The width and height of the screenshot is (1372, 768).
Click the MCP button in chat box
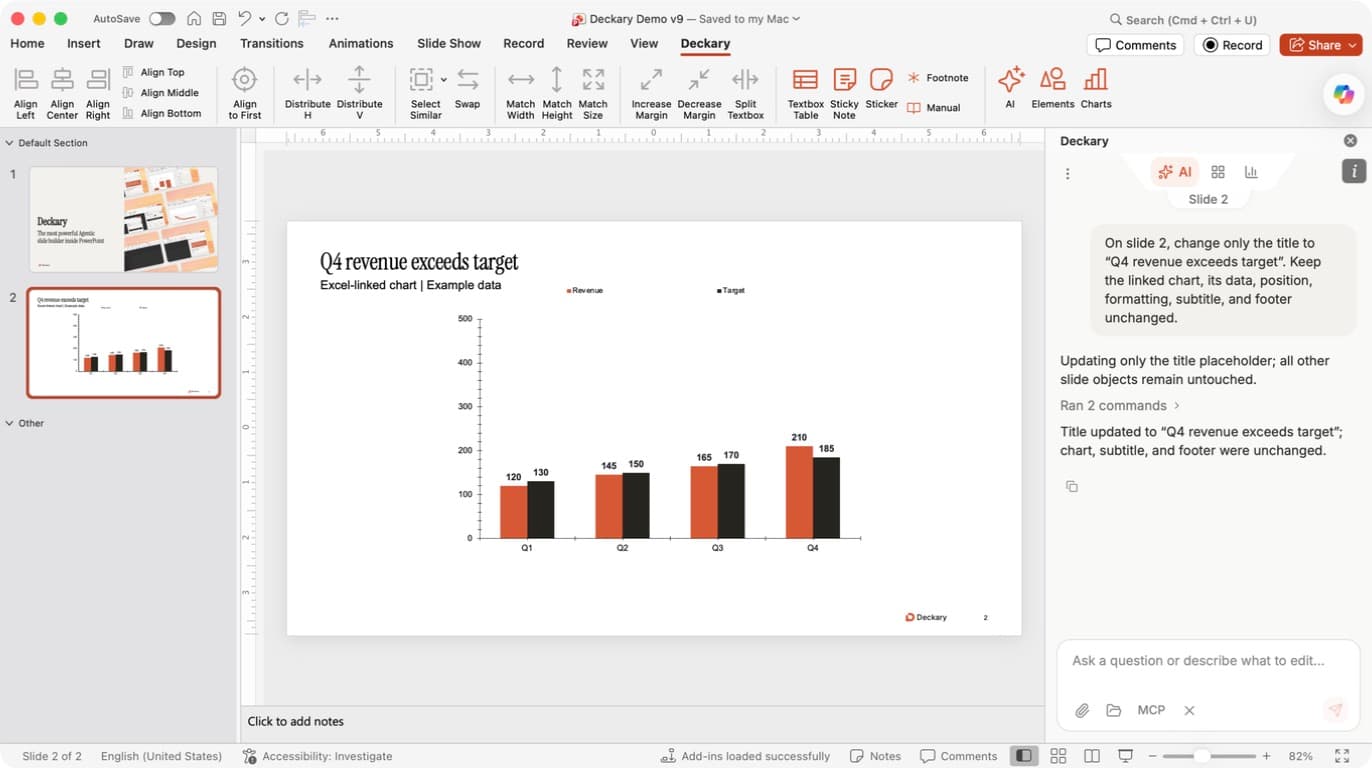(x=1151, y=710)
